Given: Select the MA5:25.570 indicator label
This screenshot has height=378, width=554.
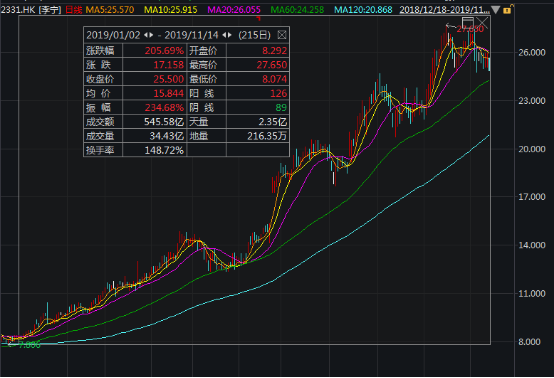Looking at the screenshot, I should click(x=110, y=10).
